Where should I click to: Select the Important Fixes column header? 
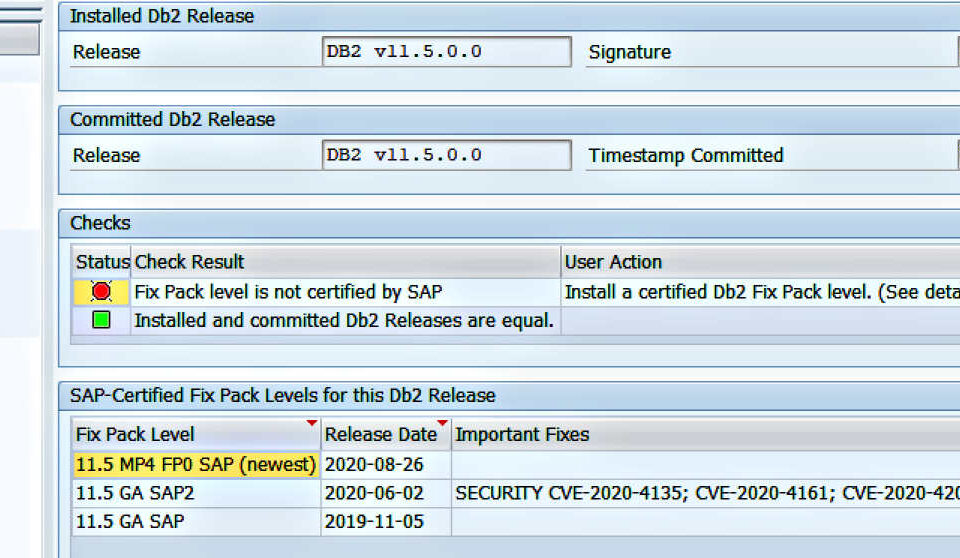706,434
